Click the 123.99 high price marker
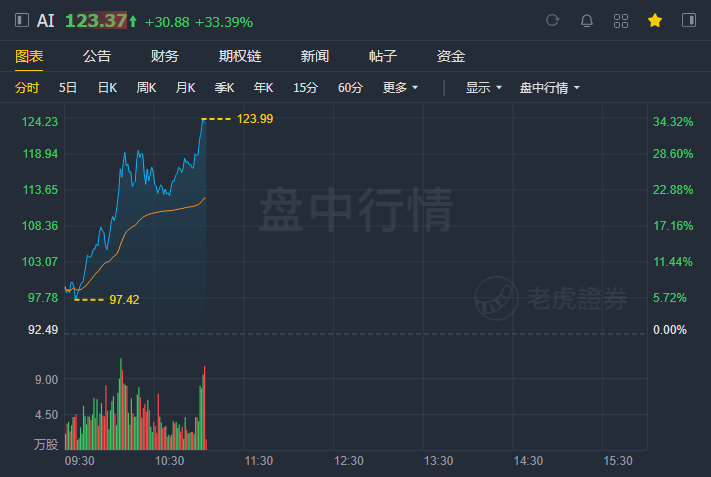Image resolution: width=711 pixels, height=477 pixels. click(x=254, y=119)
